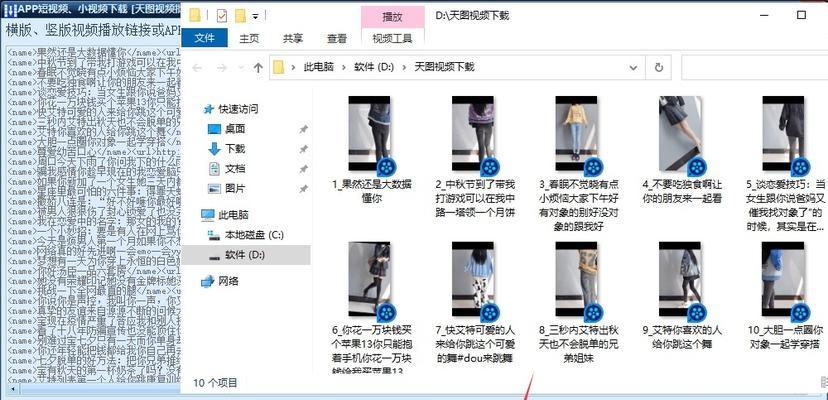The height and width of the screenshot is (400, 828).
Task: Click the folder icon in the address bar
Action: (278, 67)
